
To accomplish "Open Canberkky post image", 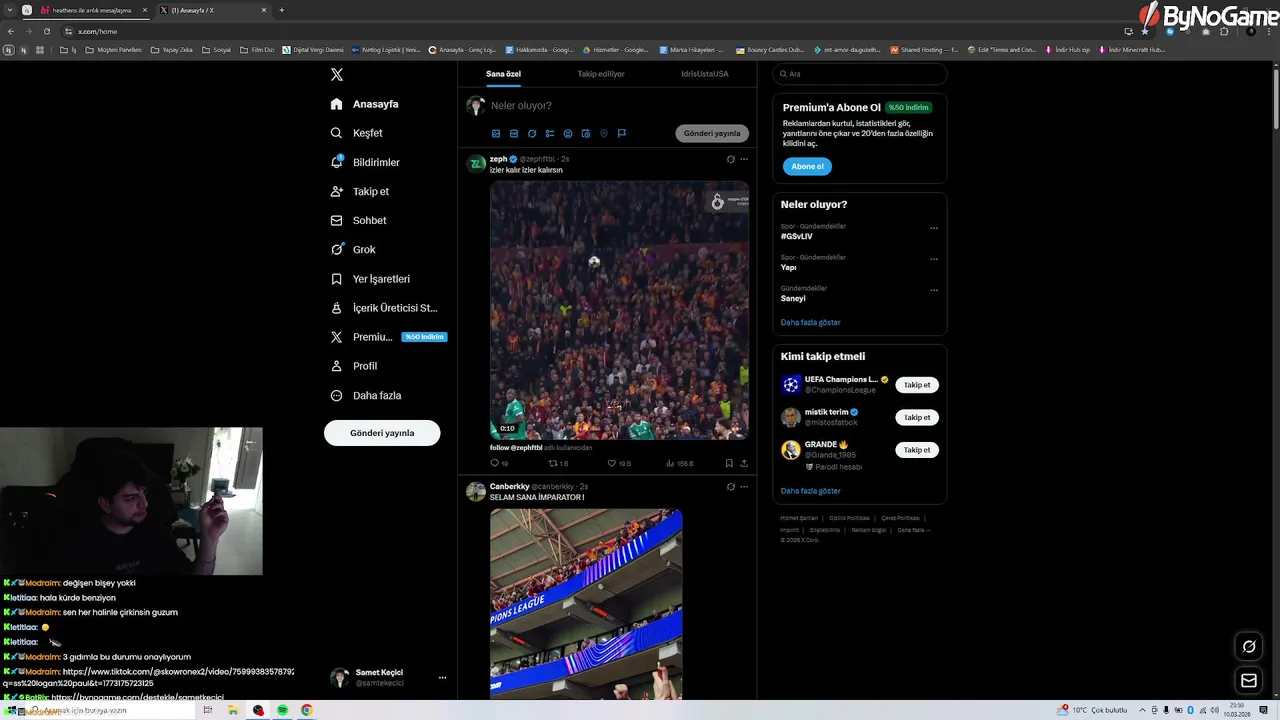I will click(x=586, y=604).
